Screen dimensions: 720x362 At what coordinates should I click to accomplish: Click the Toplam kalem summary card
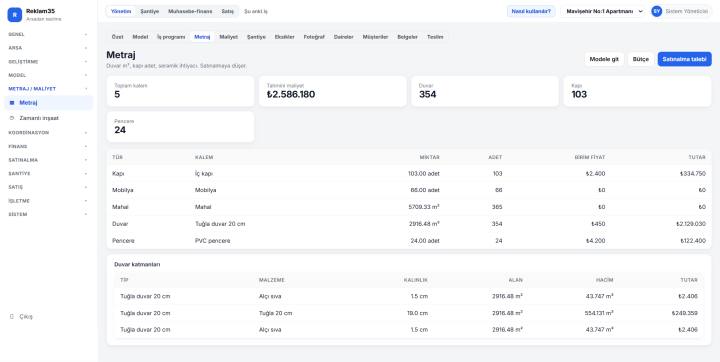[180, 91]
